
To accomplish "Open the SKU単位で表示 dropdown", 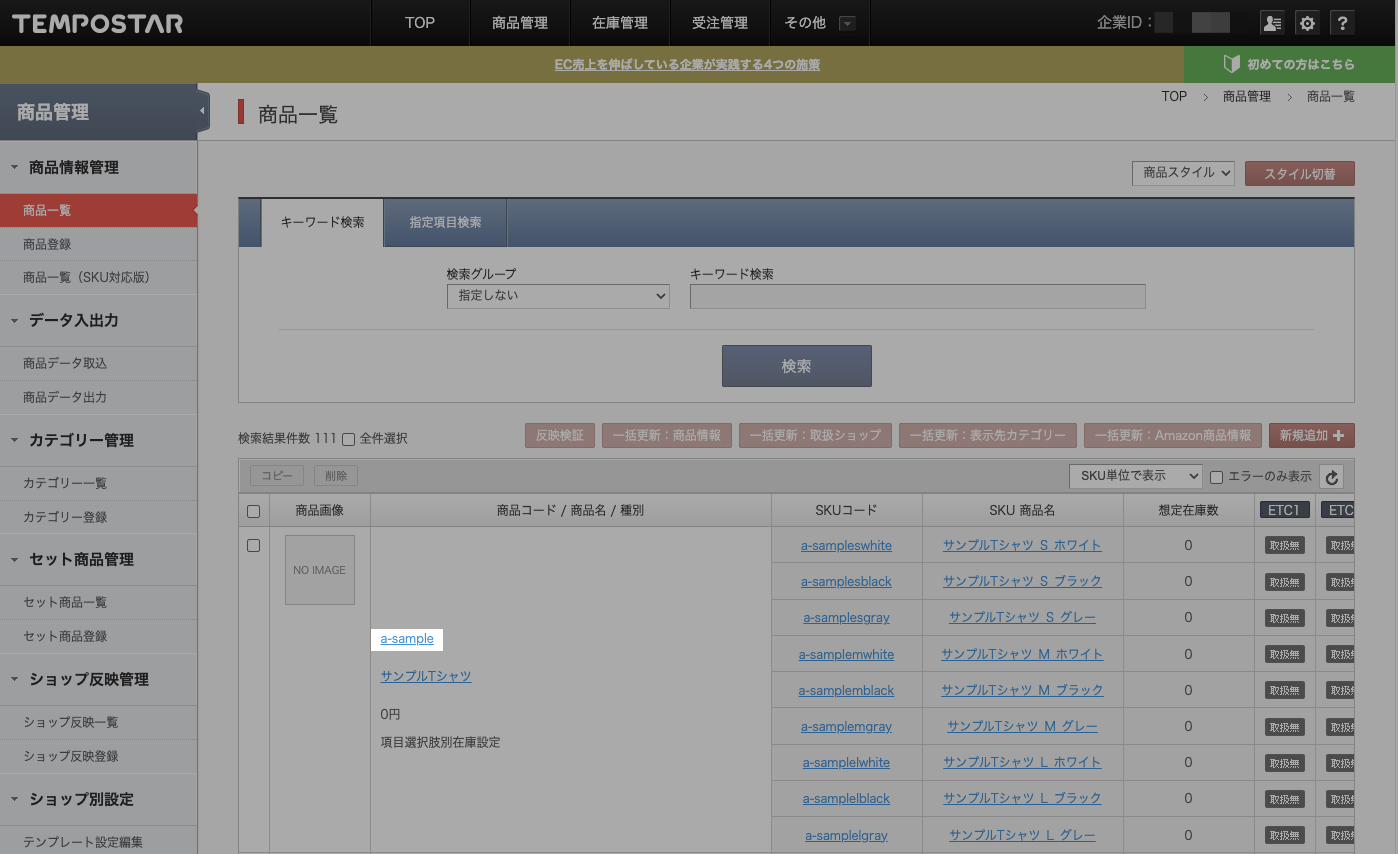I will point(1135,476).
